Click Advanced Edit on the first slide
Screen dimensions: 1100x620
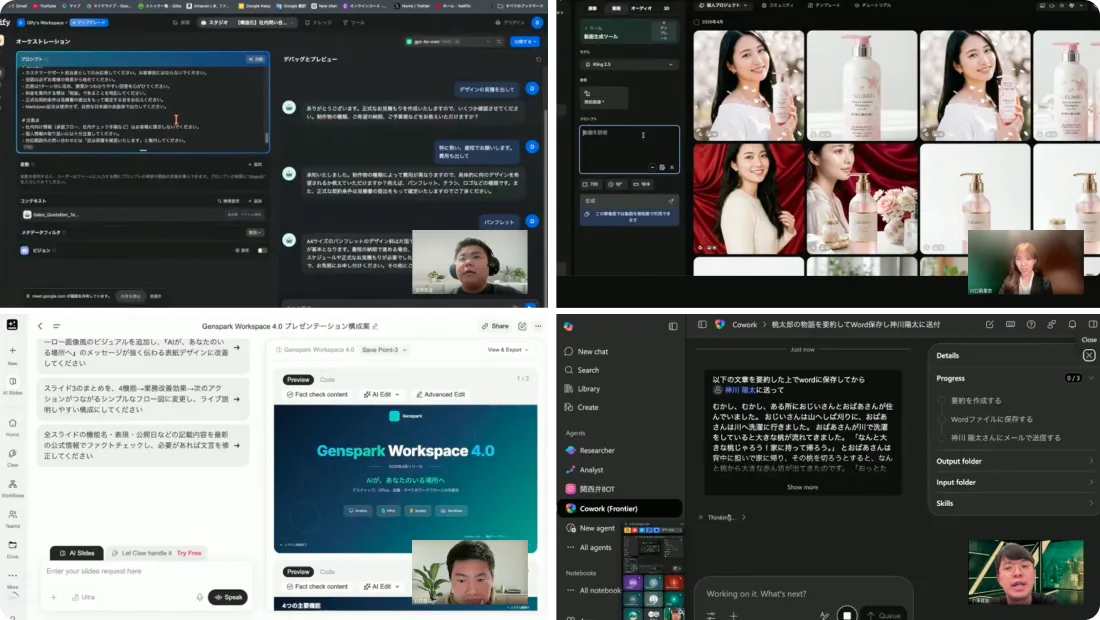[441, 395]
